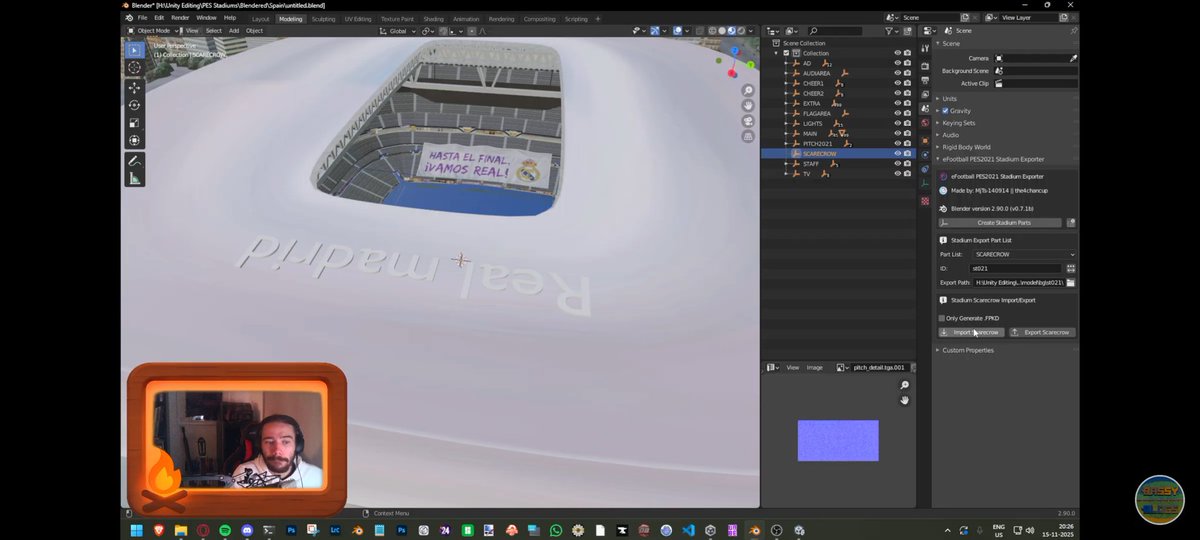
Task: Select the Annotate tool
Action: [x=134, y=161]
